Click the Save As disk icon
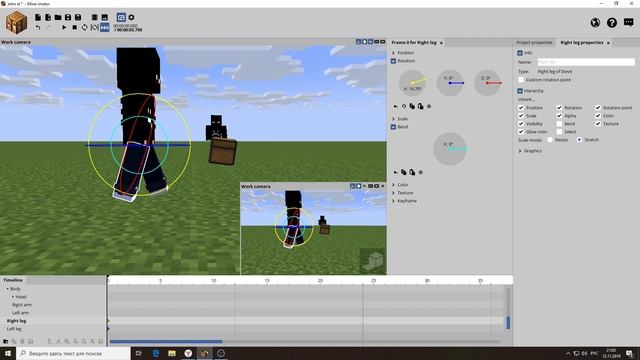Image resolution: width=640 pixels, height=360 pixels. coord(78,17)
